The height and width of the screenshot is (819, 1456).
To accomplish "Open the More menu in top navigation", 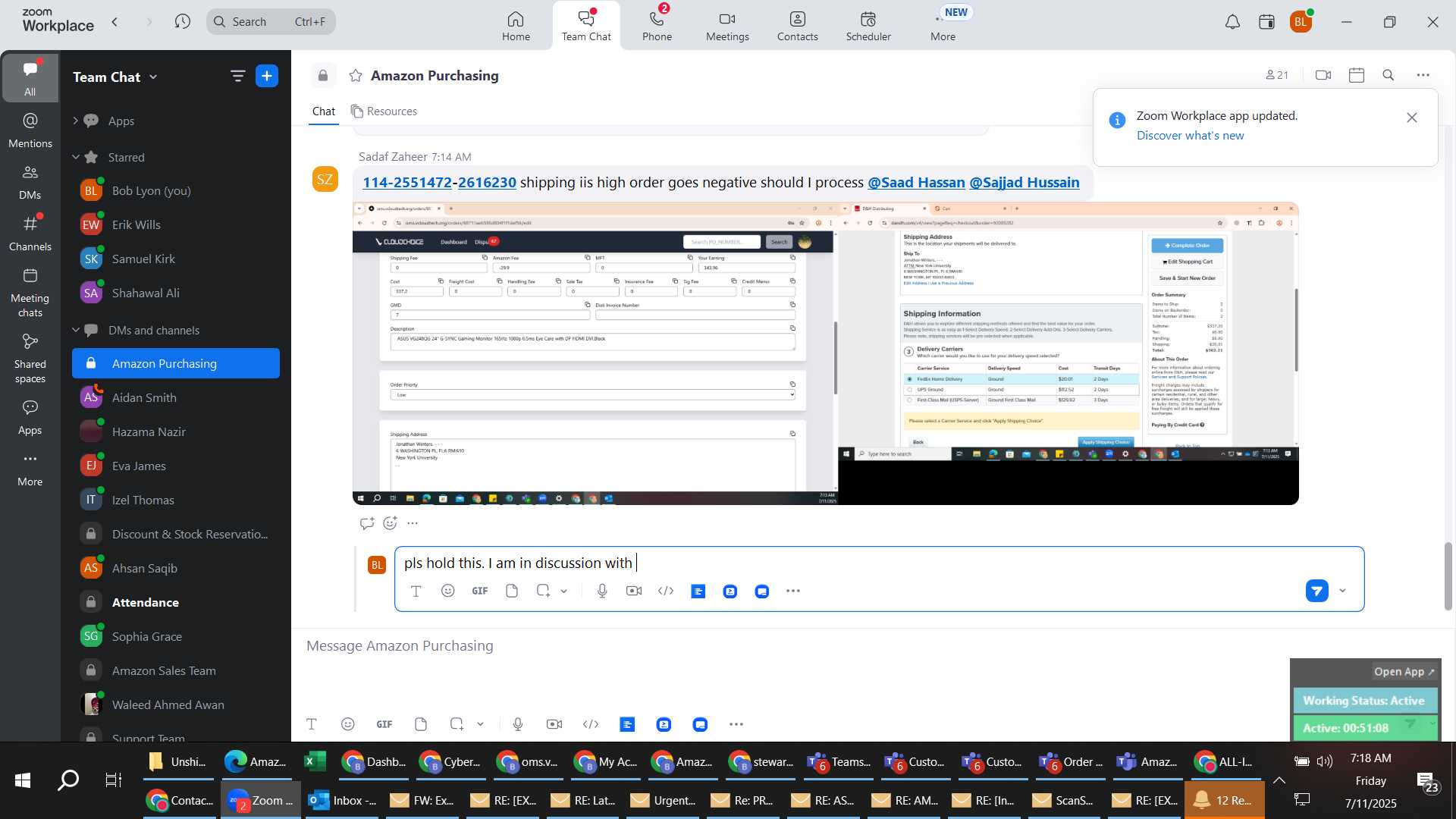I will (x=943, y=25).
